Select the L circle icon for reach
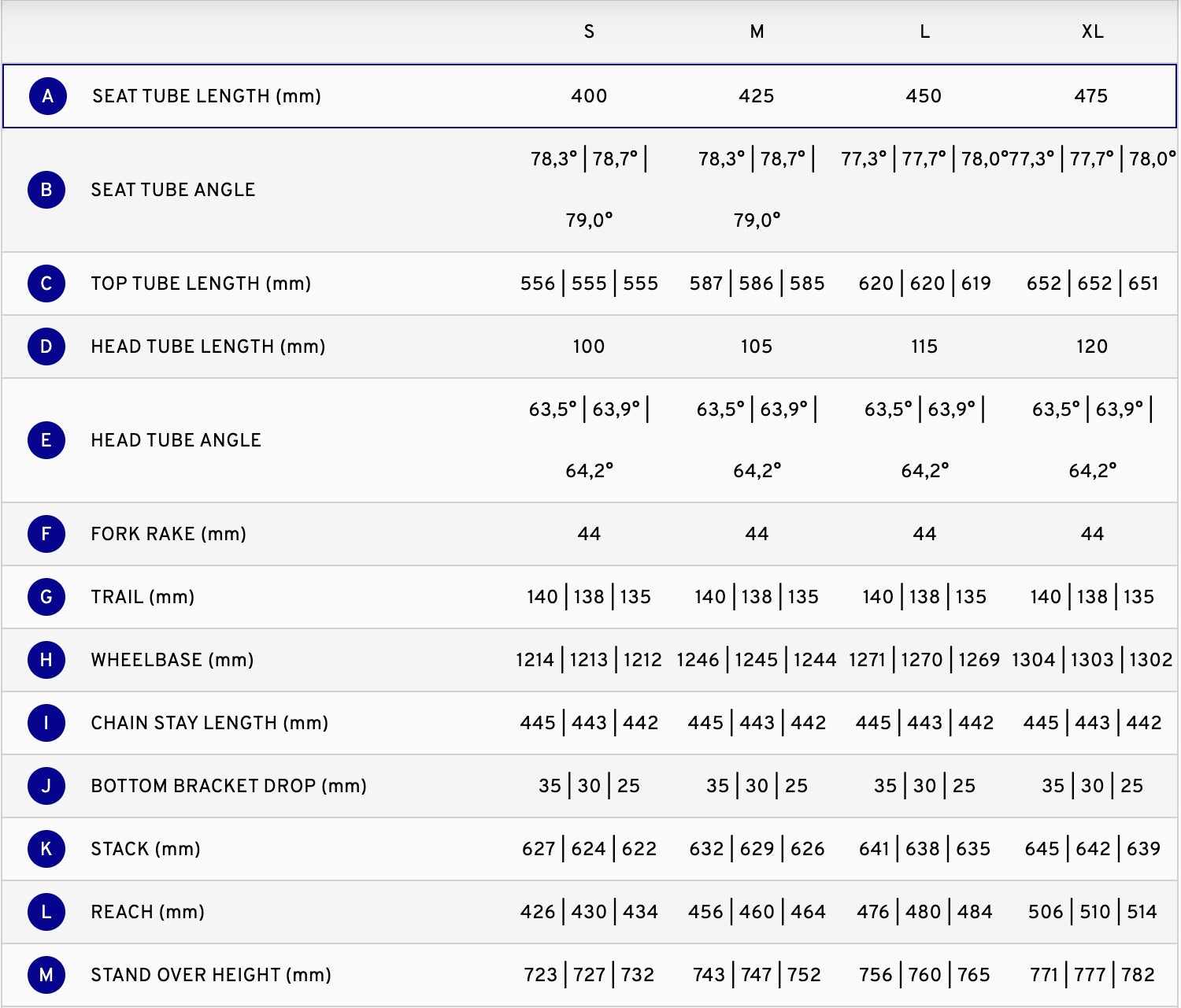 tap(46, 912)
